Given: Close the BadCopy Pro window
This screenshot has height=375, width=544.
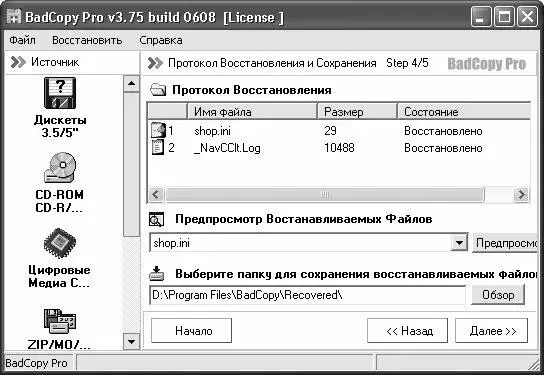Looking at the screenshot, I should pyautogui.click(x=527, y=17).
